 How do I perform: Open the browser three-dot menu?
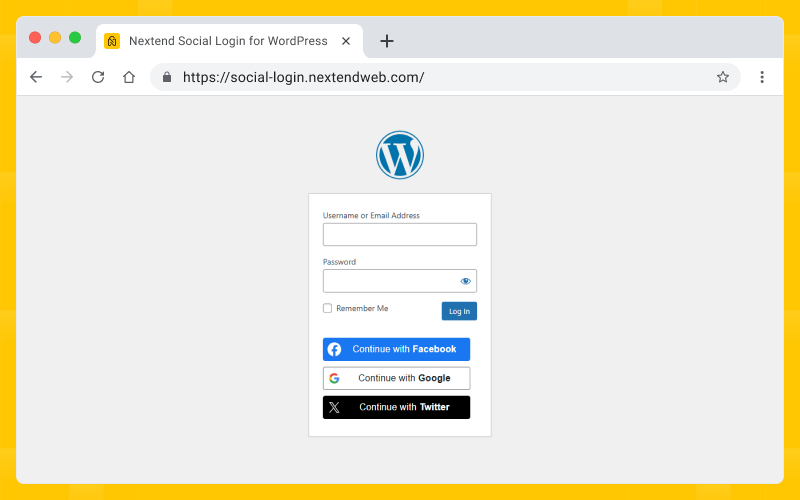(762, 77)
